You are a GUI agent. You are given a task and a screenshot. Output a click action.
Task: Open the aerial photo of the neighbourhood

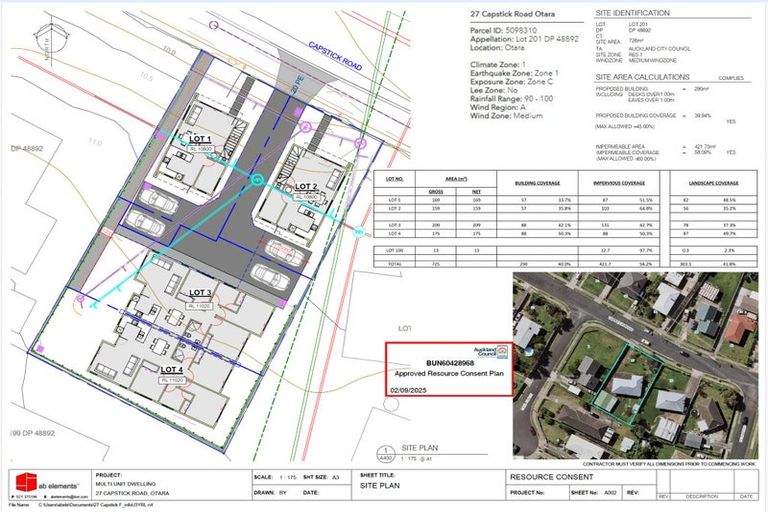click(x=635, y=366)
